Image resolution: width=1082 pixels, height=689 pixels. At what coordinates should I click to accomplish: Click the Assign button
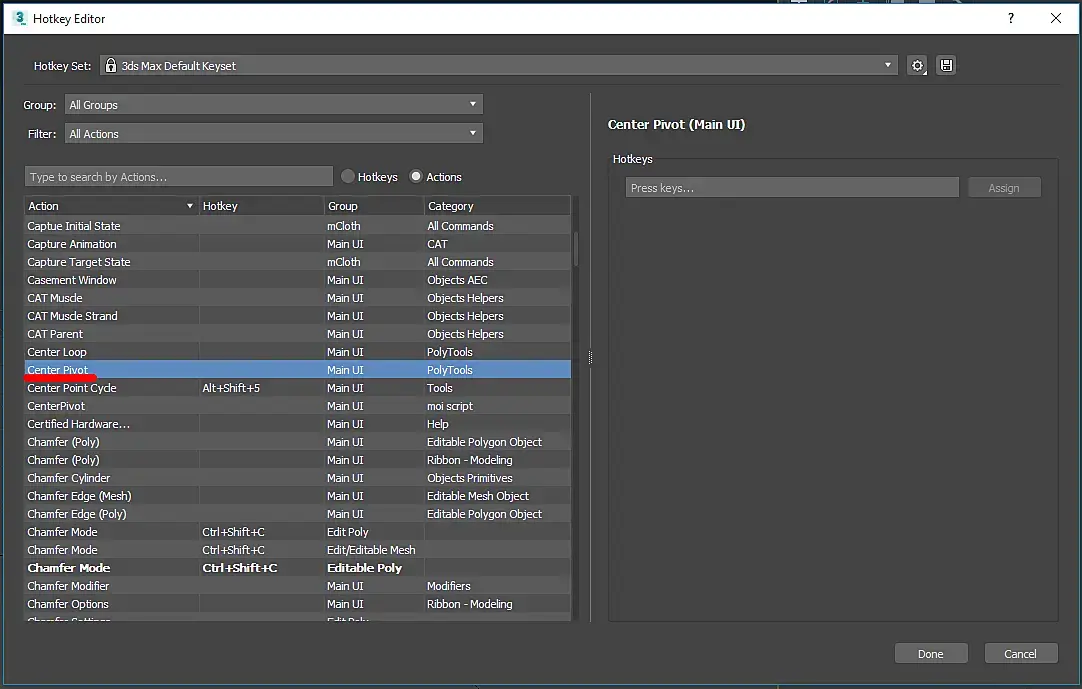pyautogui.click(x=1004, y=188)
